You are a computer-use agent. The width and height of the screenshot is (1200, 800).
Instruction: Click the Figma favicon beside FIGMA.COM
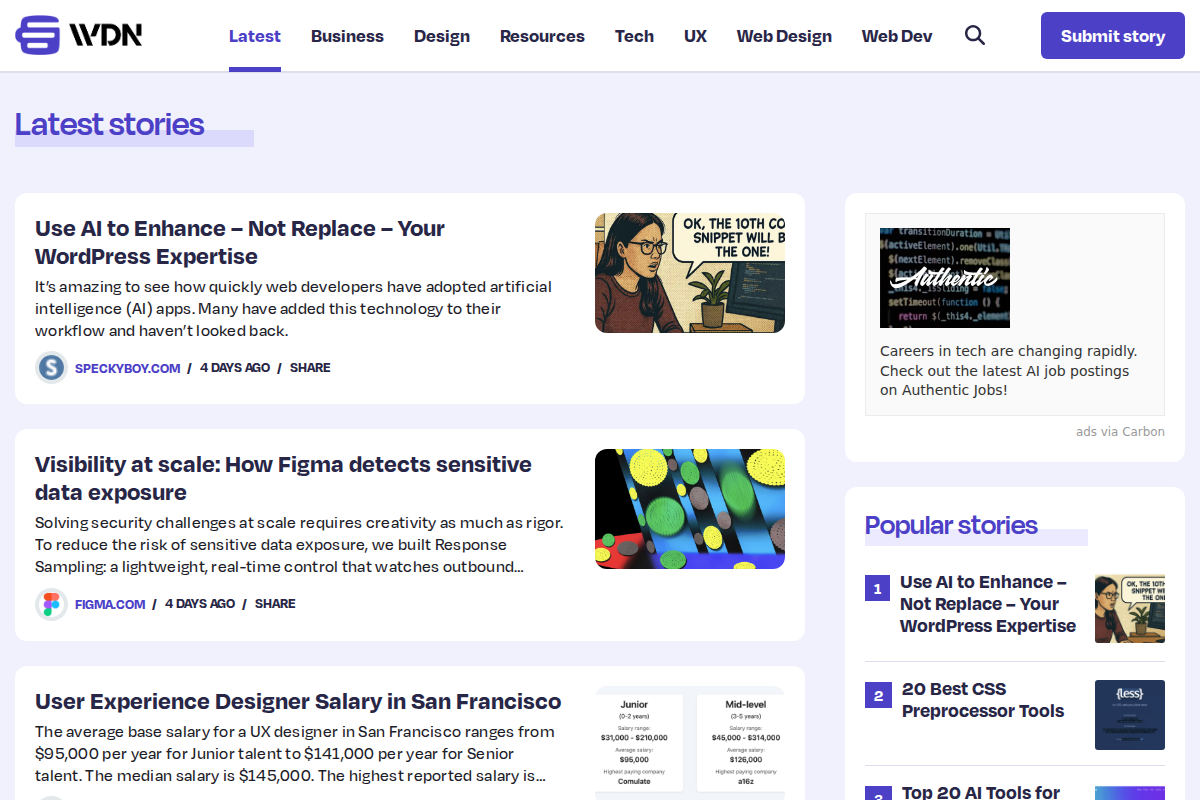pyautogui.click(x=51, y=603)
